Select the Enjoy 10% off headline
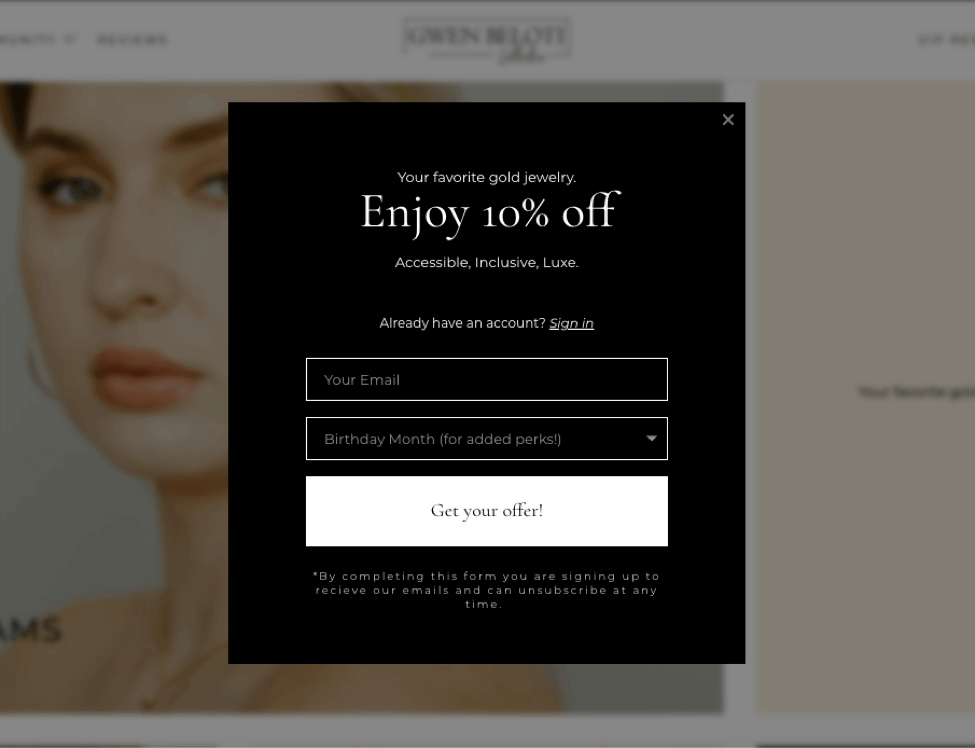This screenshot has height=748, width=975. click(491, 213)
